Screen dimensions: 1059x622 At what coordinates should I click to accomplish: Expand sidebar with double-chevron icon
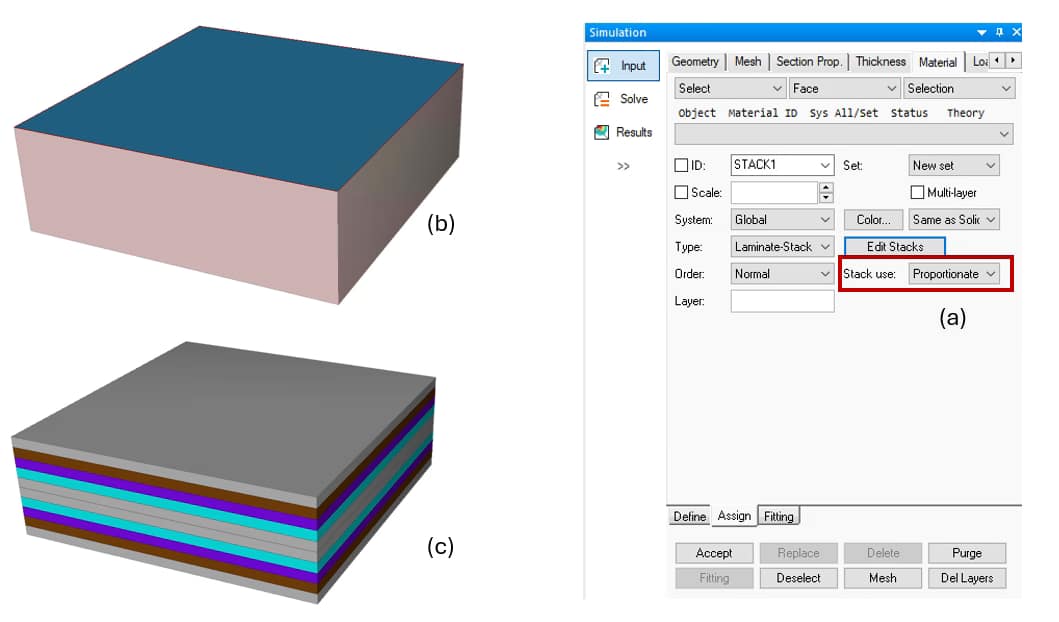[623, 166]
